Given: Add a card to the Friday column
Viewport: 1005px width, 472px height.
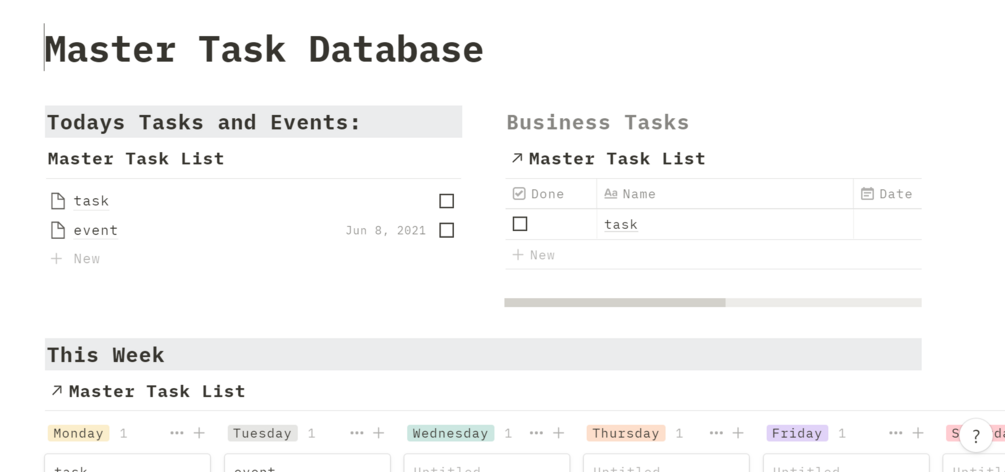Looking at the screenshot, I should pos(918,433).
